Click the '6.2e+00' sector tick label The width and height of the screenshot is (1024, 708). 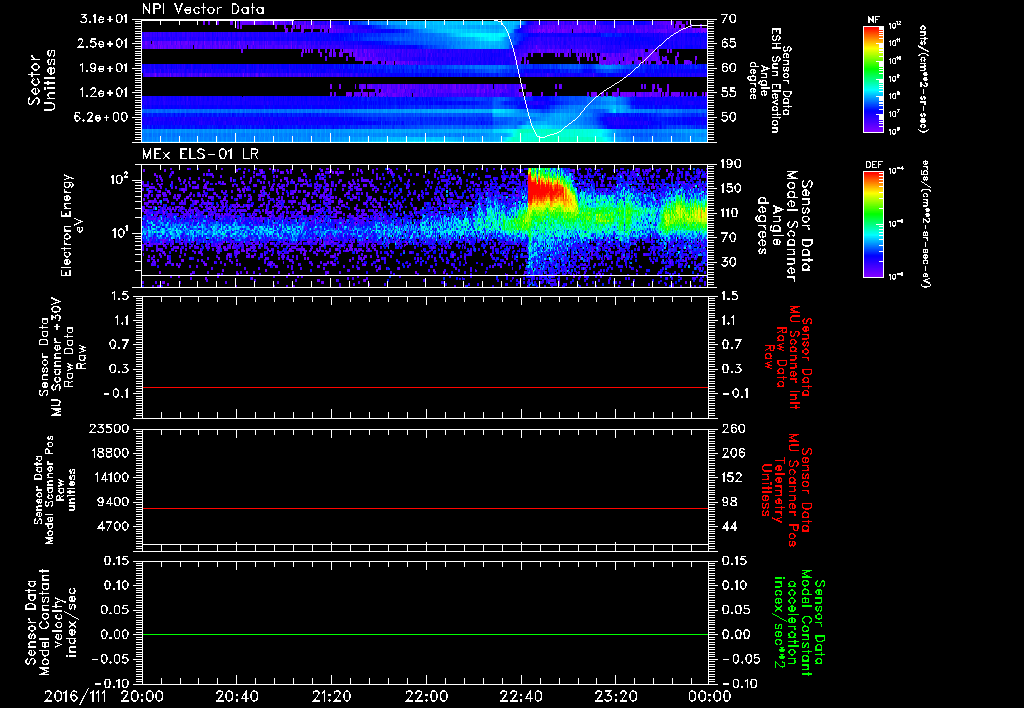[x=103, y=117]
